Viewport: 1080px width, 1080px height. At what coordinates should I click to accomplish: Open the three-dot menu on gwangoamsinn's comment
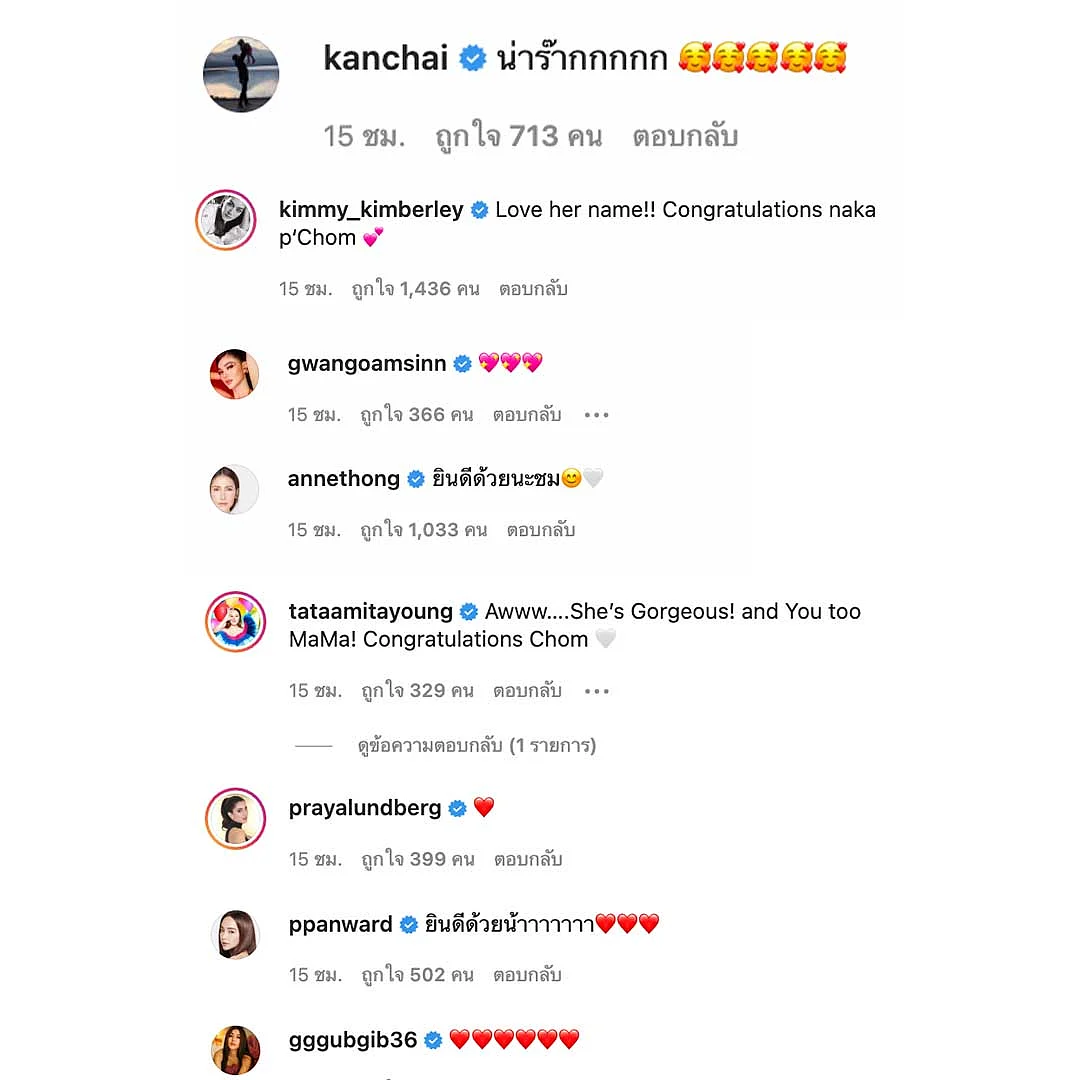(596, 415)
